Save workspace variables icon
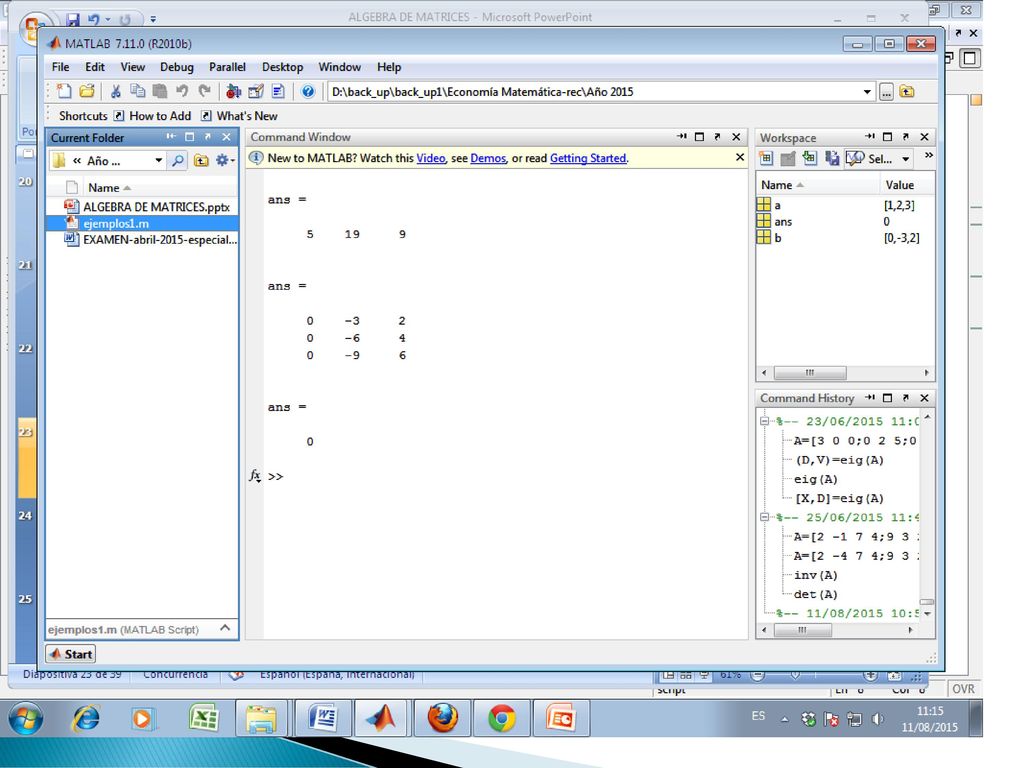 pos(832,158)
